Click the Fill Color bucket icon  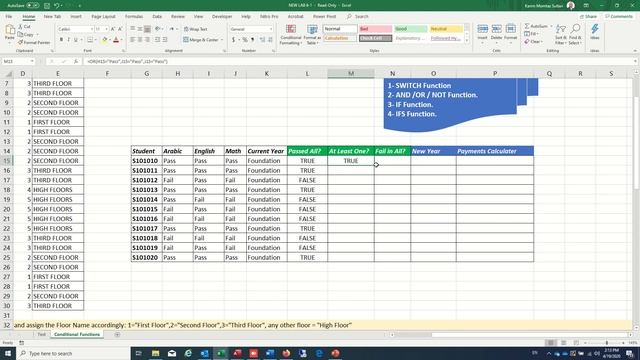(x=104, y=40)
